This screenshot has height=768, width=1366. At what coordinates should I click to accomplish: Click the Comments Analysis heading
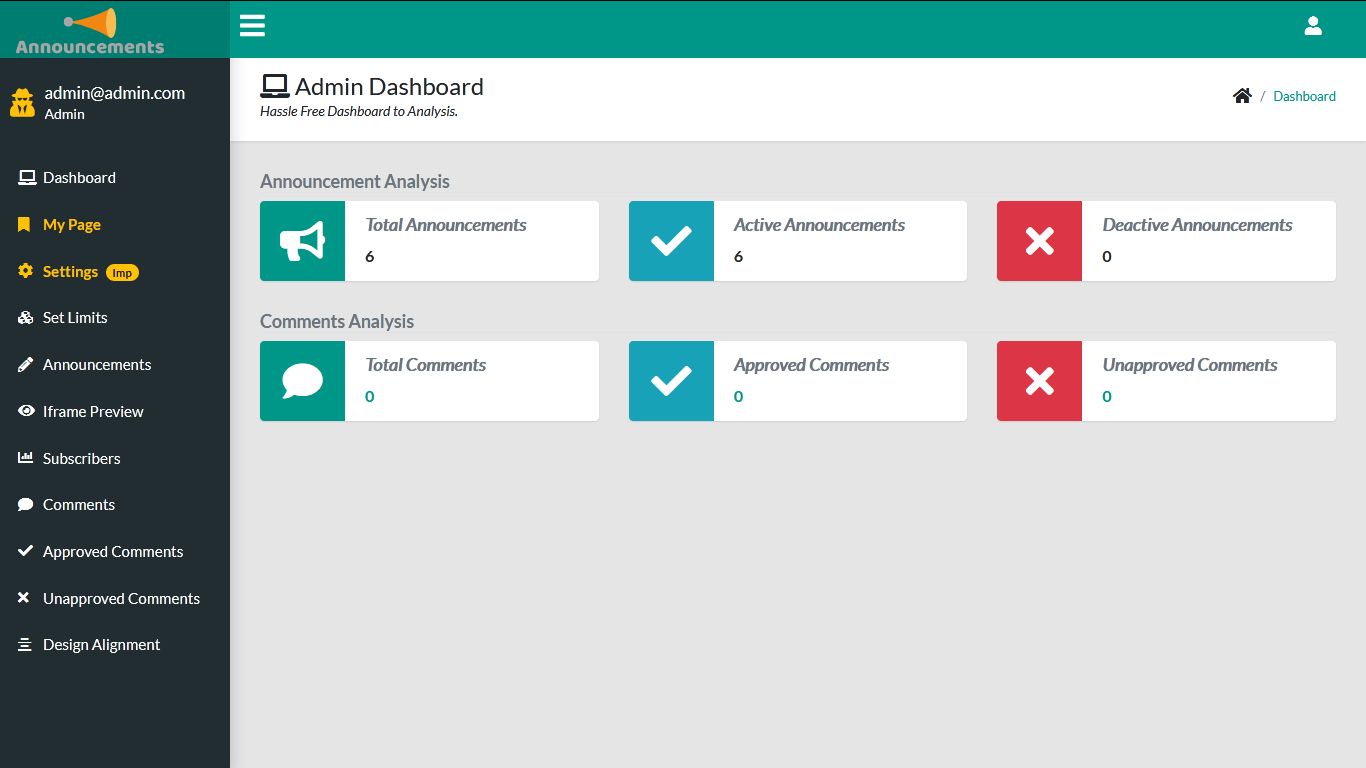(x=337, y=321)
